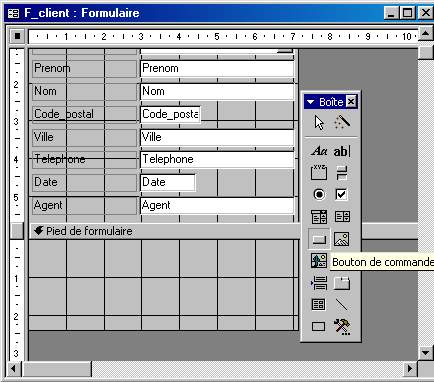
Task: Select the Combo Box tool
Action: (x=319, y=217)
